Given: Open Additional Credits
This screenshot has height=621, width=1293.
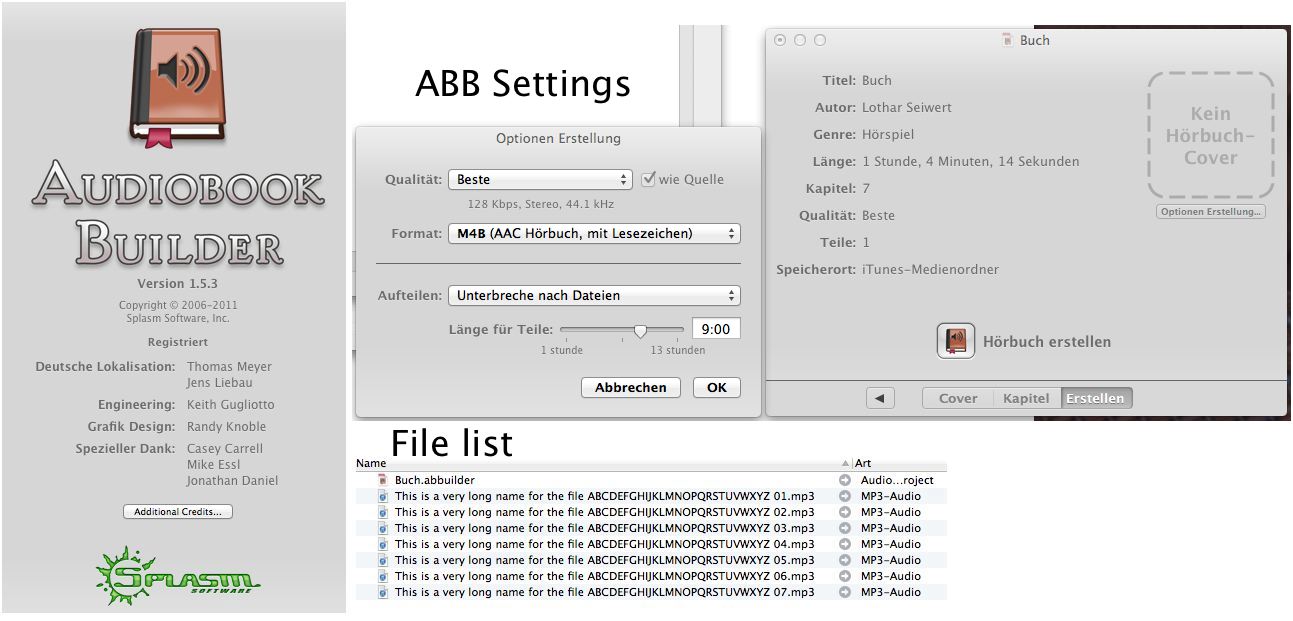Looking at the screenshot, I should coord(178,512).
